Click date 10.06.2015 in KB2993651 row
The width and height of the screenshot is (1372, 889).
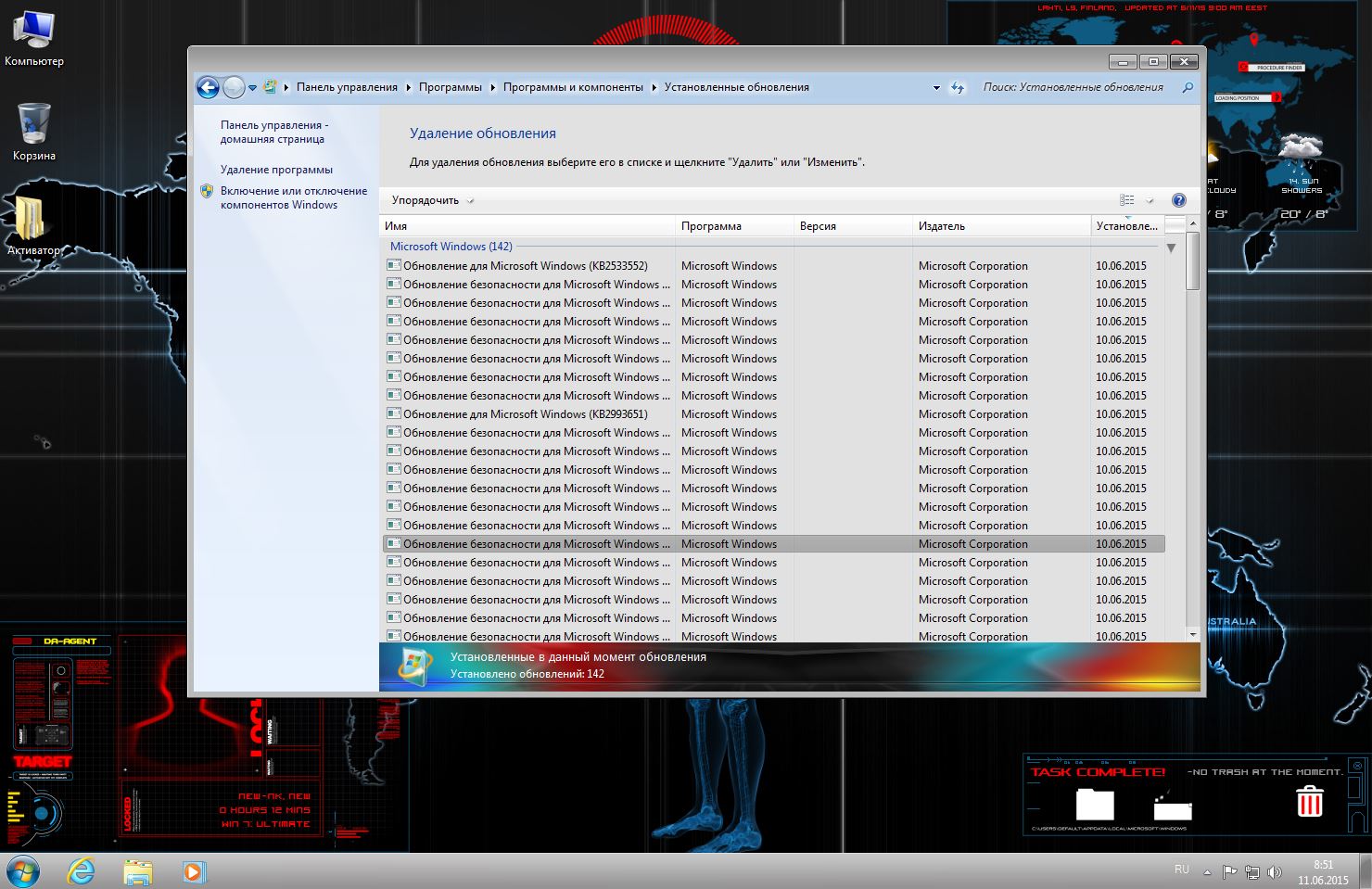1121,414
